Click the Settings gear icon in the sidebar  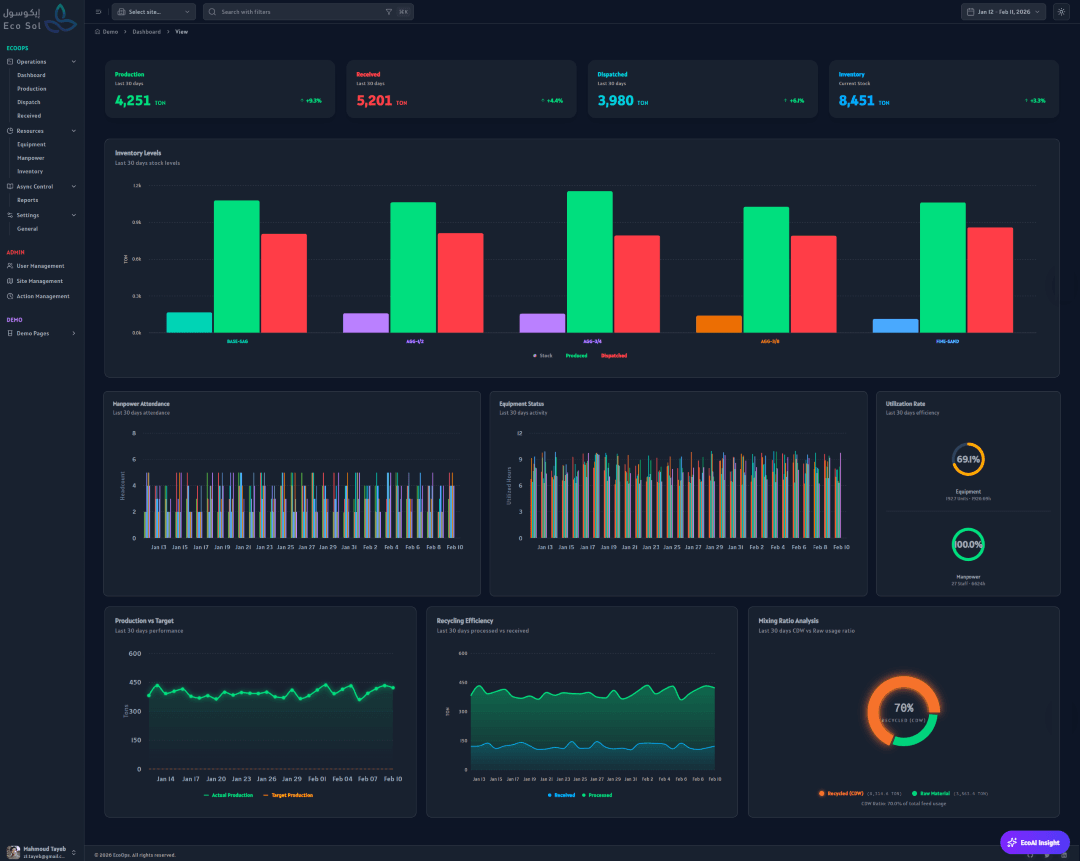click(x=9, y=215)
